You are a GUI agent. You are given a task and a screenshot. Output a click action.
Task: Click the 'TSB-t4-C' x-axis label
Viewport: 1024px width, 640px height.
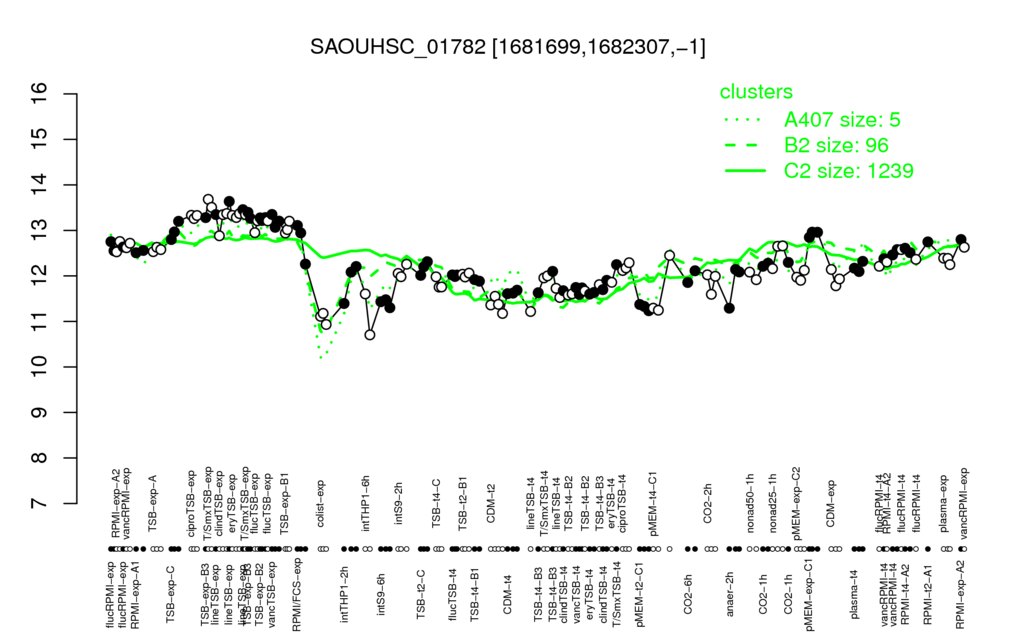pos(437,503)
